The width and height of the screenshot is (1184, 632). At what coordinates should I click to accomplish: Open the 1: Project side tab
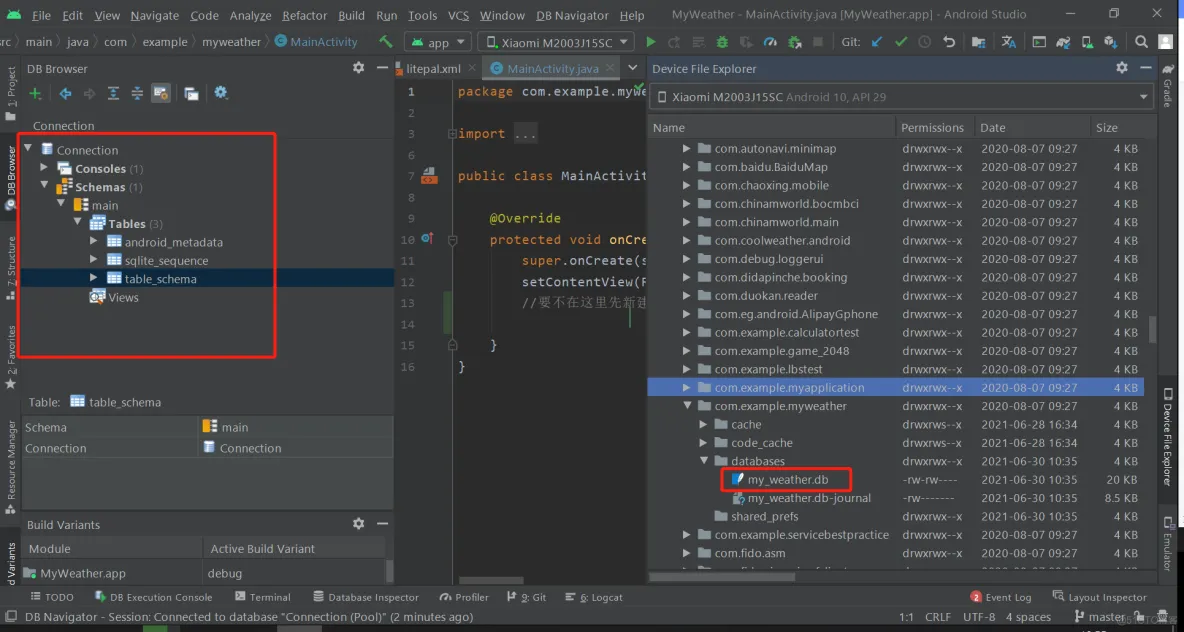tap(11, 92)
